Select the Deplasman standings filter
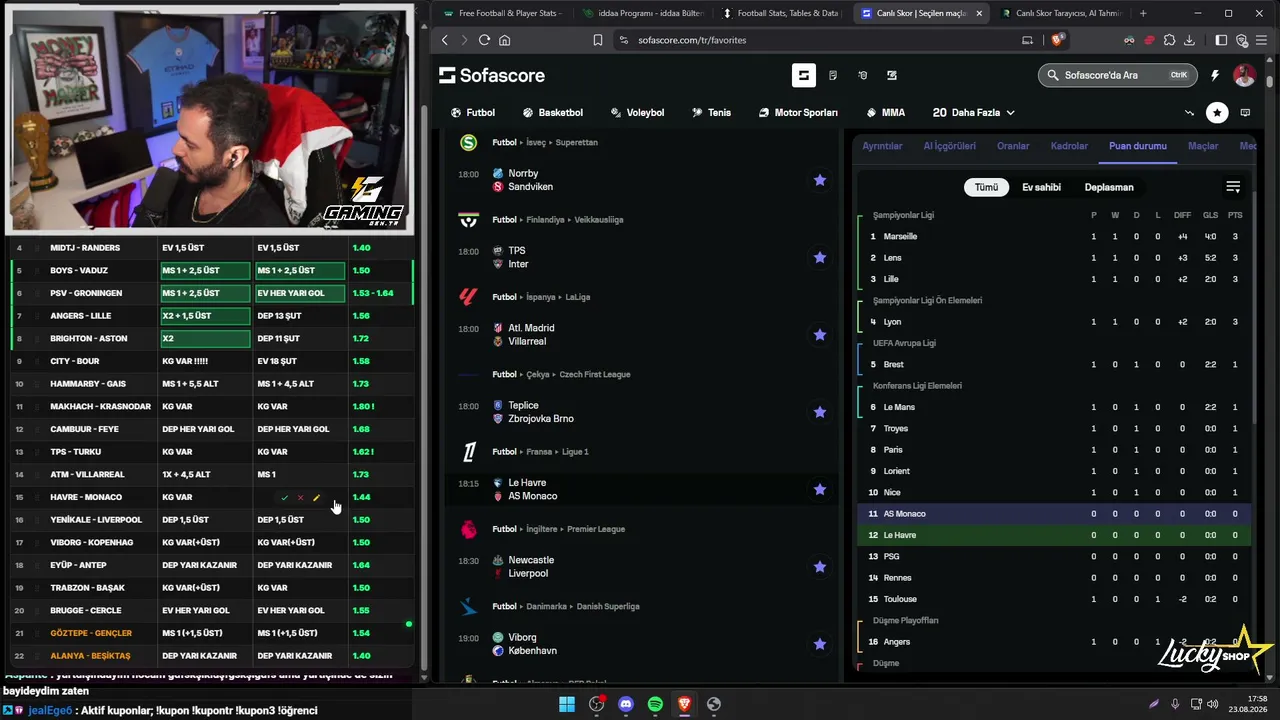This screenshot has width=1280, height=720. pos(1109,187)
